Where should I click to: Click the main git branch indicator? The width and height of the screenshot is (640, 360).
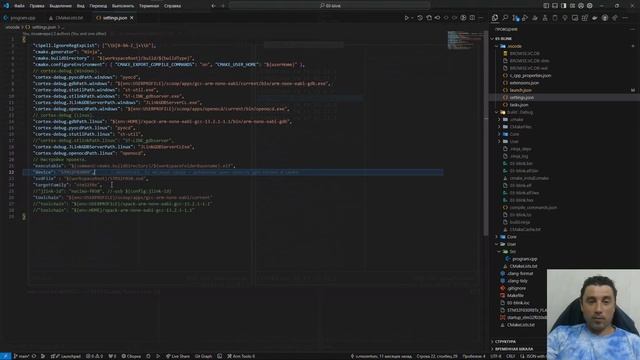coord(22,356)
